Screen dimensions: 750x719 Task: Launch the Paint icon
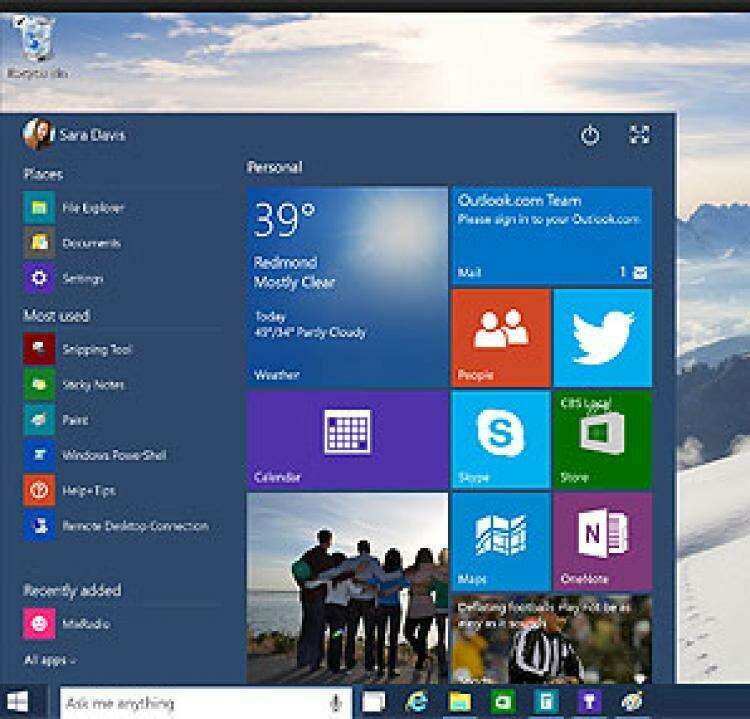tap(39, 420)
